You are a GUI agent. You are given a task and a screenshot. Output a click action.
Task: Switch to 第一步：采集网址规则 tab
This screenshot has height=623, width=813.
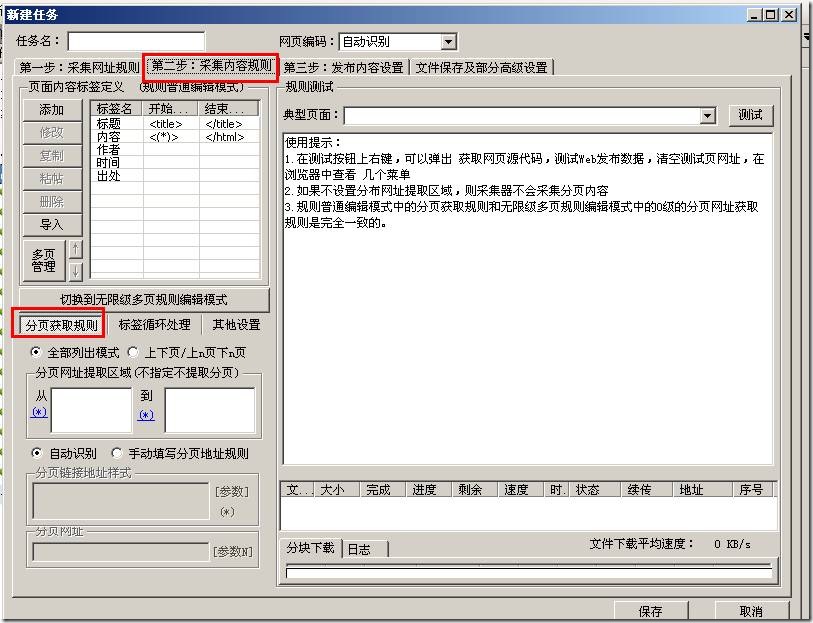click(x=79, y=68)
